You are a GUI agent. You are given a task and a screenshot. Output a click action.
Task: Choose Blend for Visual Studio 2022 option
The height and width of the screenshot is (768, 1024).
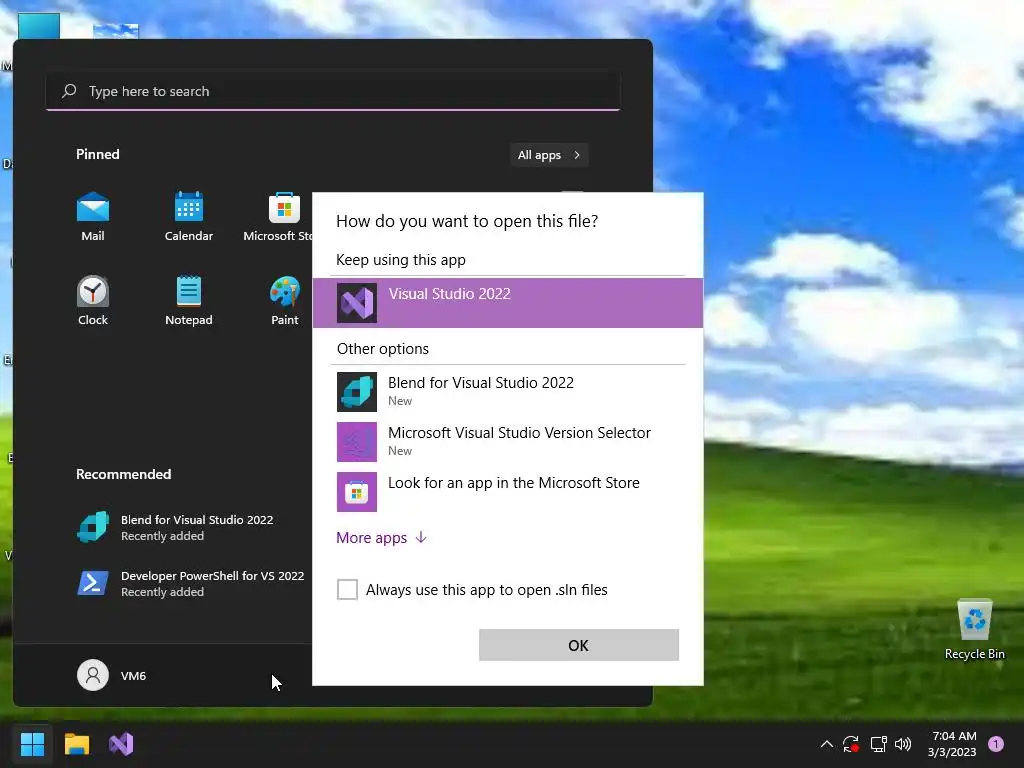click(x=507, y=391)
